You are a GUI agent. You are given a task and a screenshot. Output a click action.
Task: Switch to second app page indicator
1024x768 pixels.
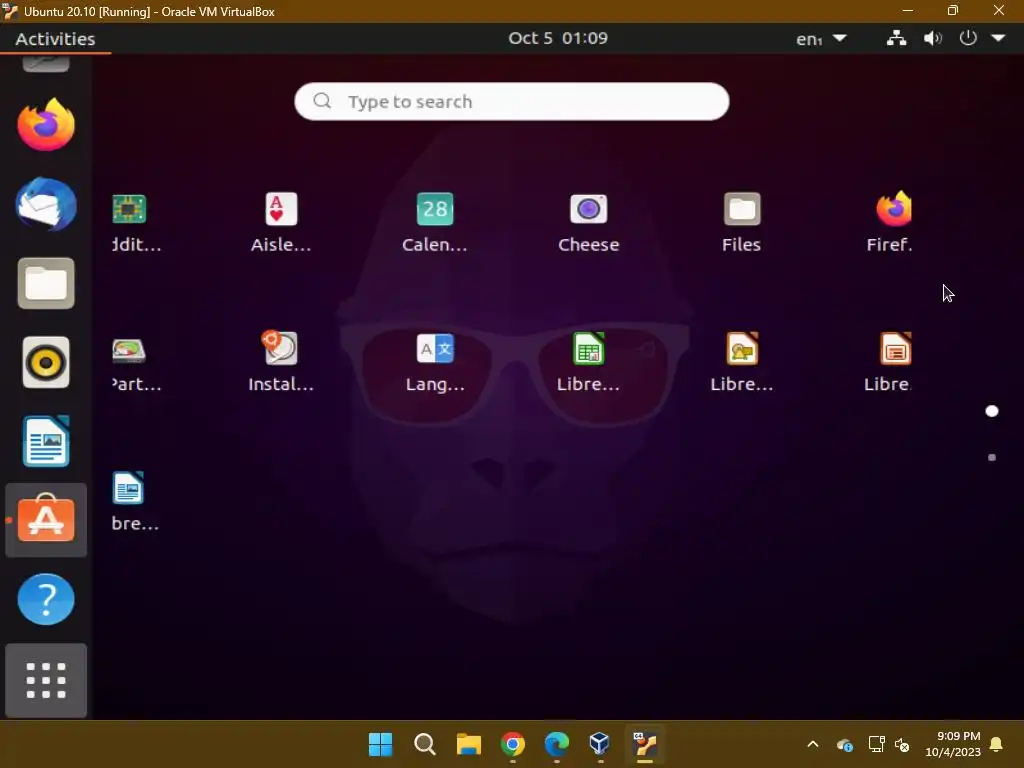pyautogui.click(x=991, y=457)
